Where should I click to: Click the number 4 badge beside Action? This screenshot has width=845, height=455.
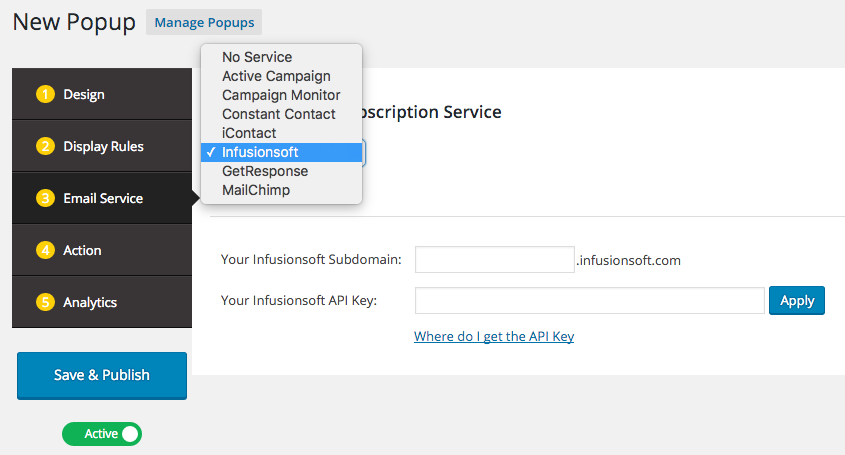click(x=45, y=251)
